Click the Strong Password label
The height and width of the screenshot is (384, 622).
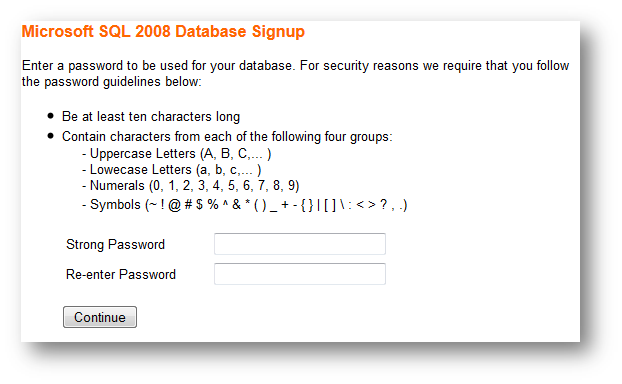coord(115,244)
